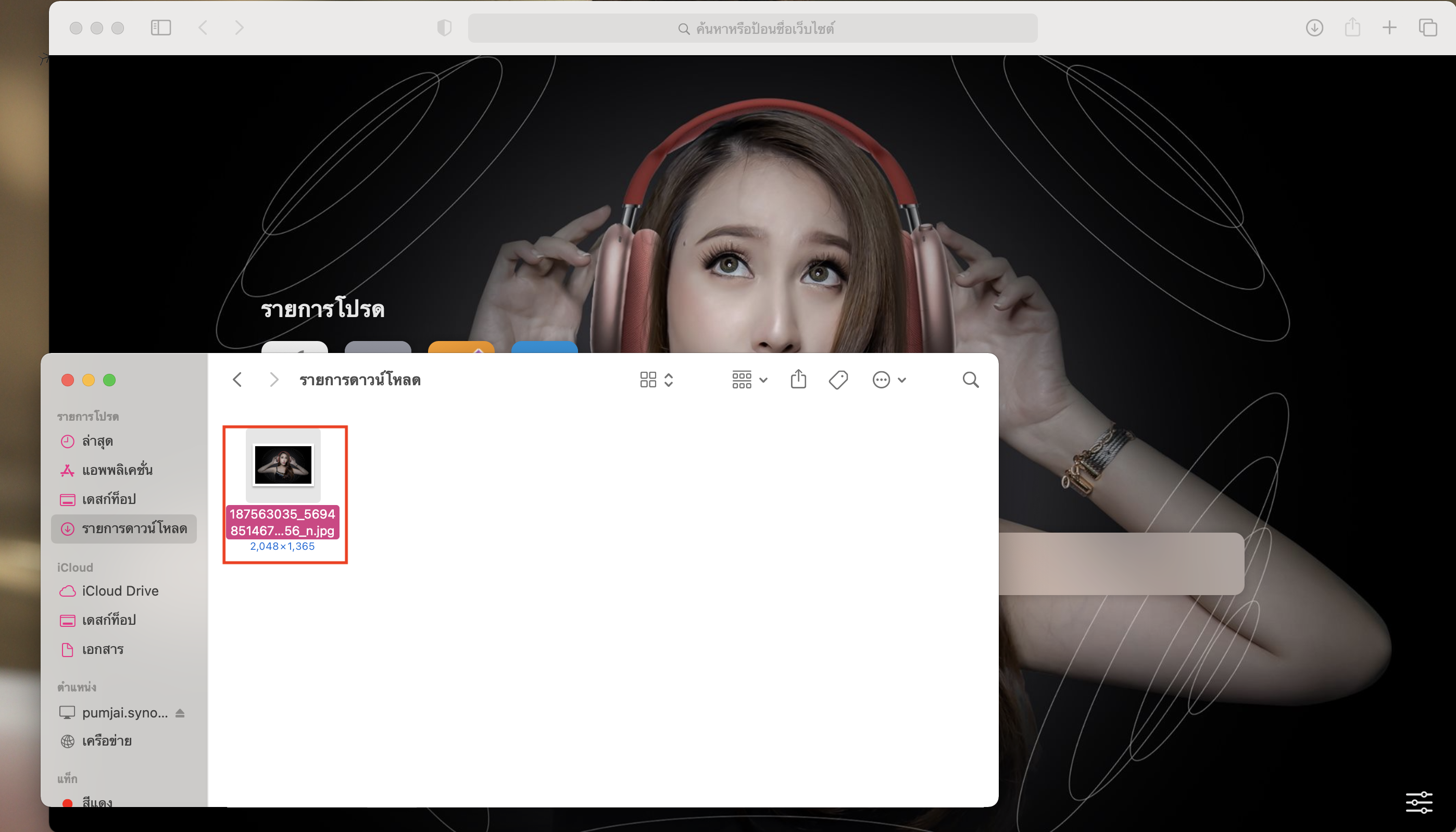Click Safari new tab plus icon
Screen dimensions: 1456x832
click(x=1390, y=28)
